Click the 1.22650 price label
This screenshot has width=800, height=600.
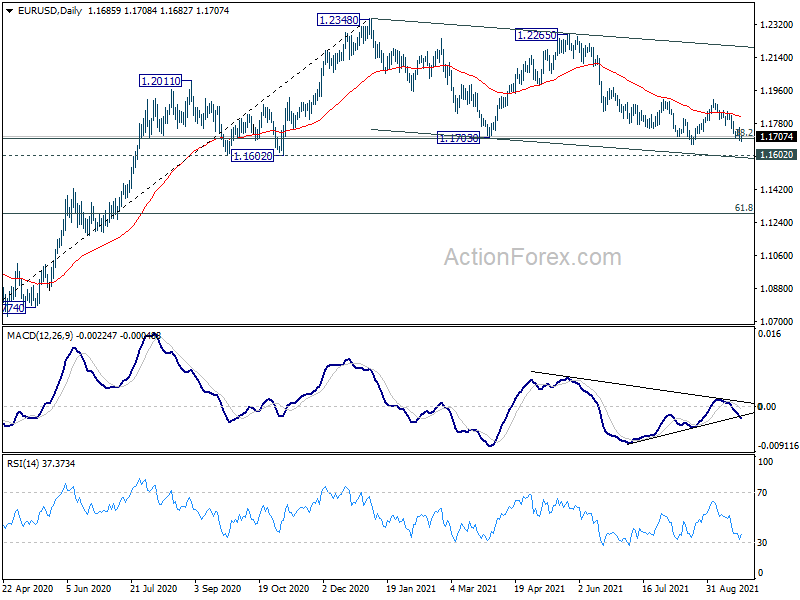point(536,35)
